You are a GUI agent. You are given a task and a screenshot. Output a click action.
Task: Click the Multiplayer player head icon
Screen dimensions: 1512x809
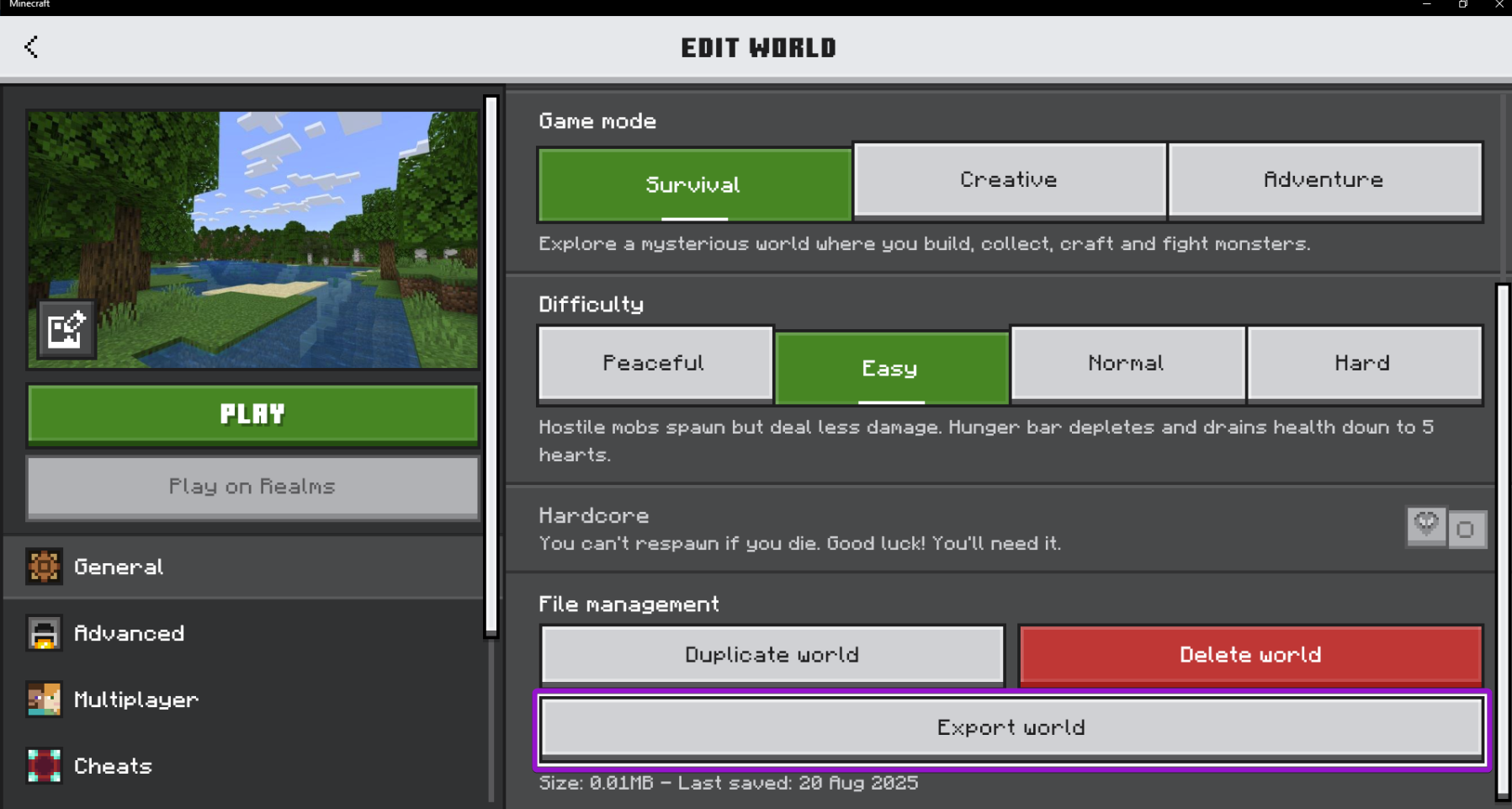[44, 699]
